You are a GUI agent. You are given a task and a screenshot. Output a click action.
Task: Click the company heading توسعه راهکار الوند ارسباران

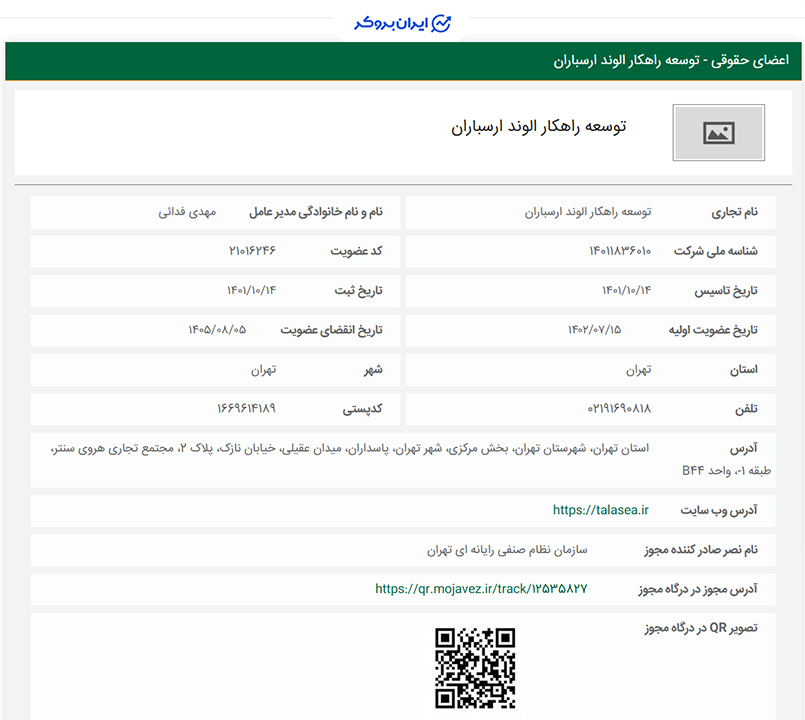point(539,127)
